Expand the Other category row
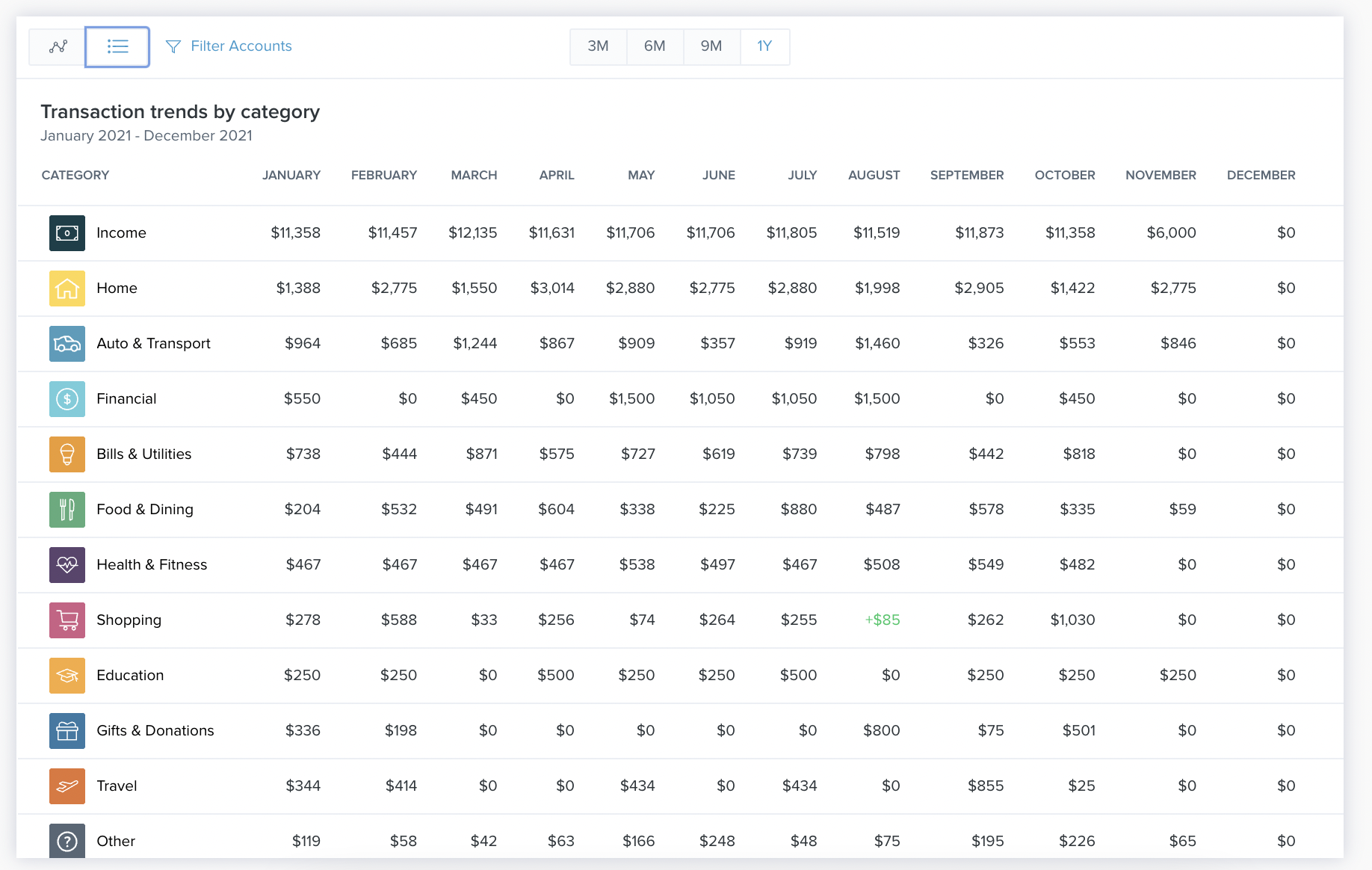This screenshot has width=1372, height=870. 116,840
